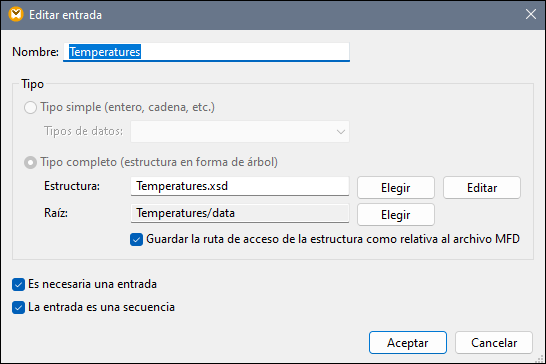Toggle La entrada es una secuencia checkbox
Image resolution: width=546 pixels, height=364 pixels.
18,307
